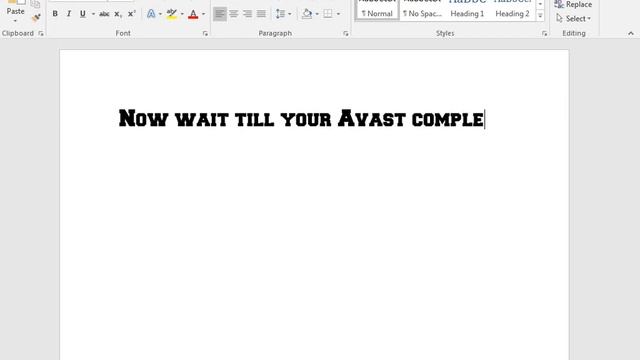Viewport: 640px width, 360px height.
Task: Open the highlight color dropdown arrow
Action: 182,14
